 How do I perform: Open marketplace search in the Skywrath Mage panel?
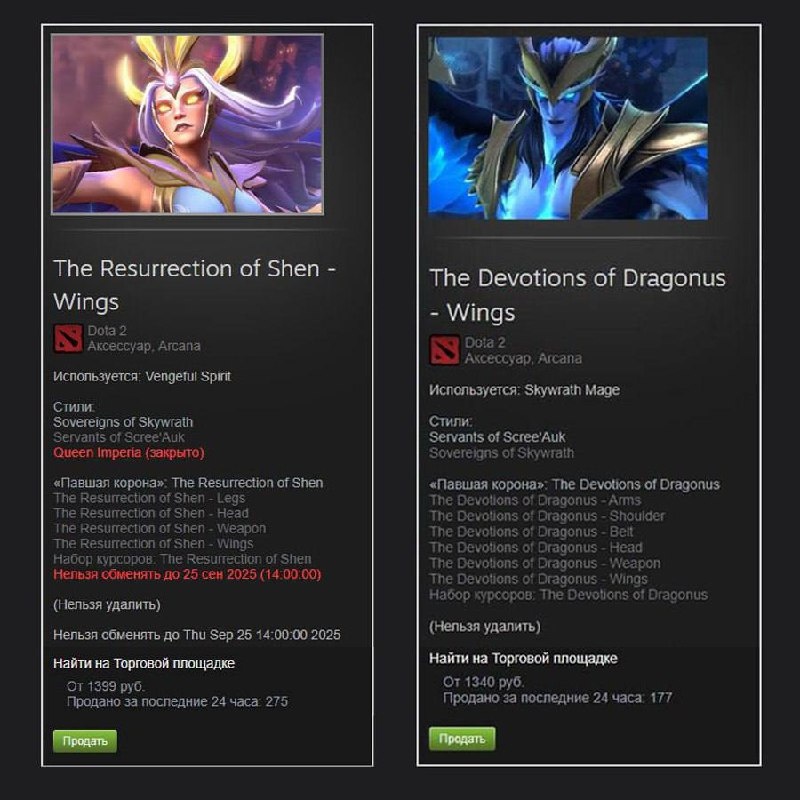(523, 658)
